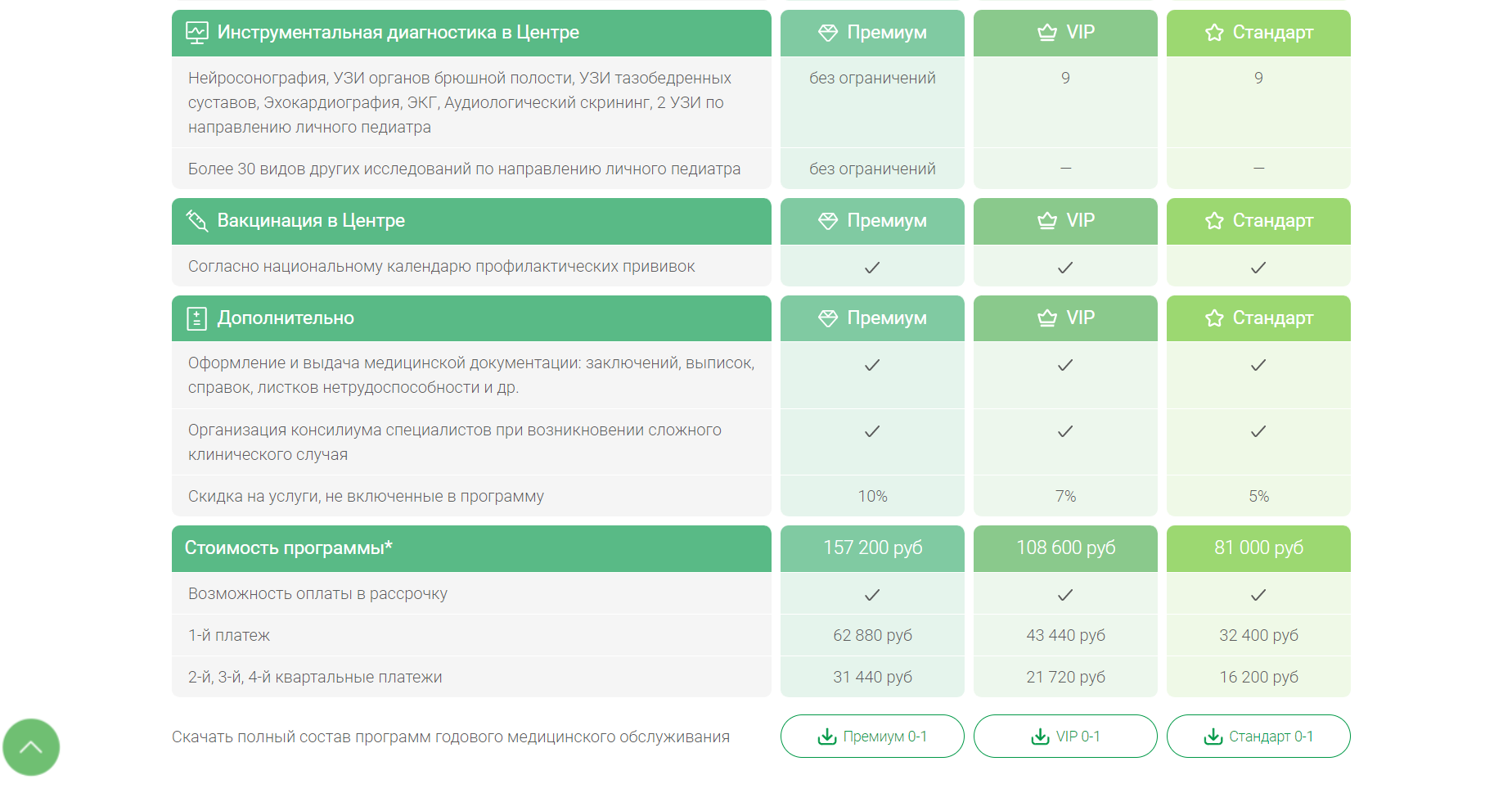Click the VIP installment payment checkmark

[1065, 595]
